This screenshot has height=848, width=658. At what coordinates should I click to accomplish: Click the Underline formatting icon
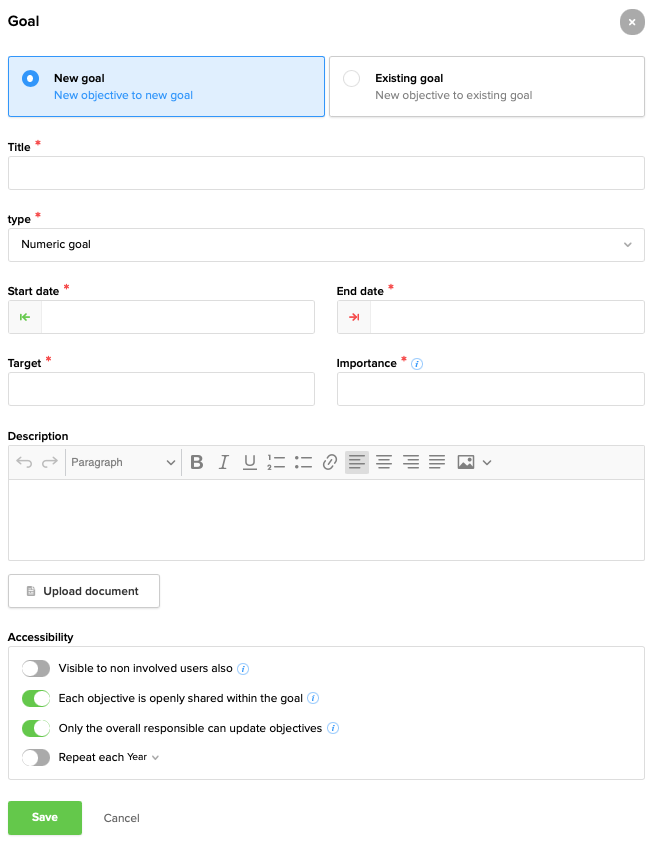tap(250, 462)
